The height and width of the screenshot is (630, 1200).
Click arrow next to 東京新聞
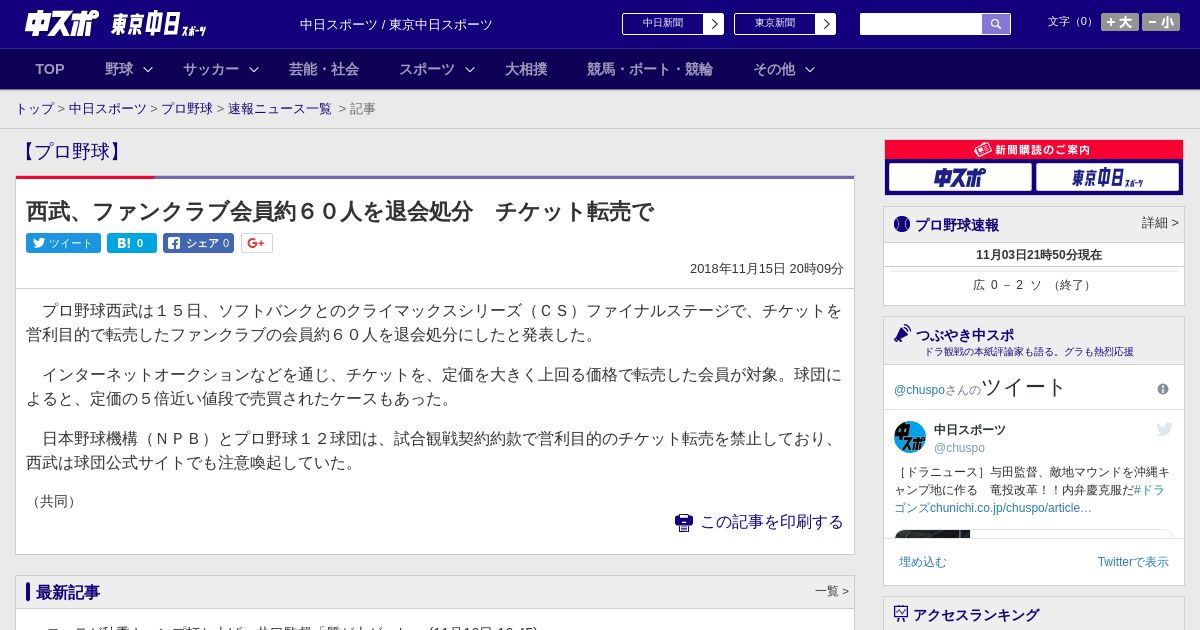click(825, 24)
